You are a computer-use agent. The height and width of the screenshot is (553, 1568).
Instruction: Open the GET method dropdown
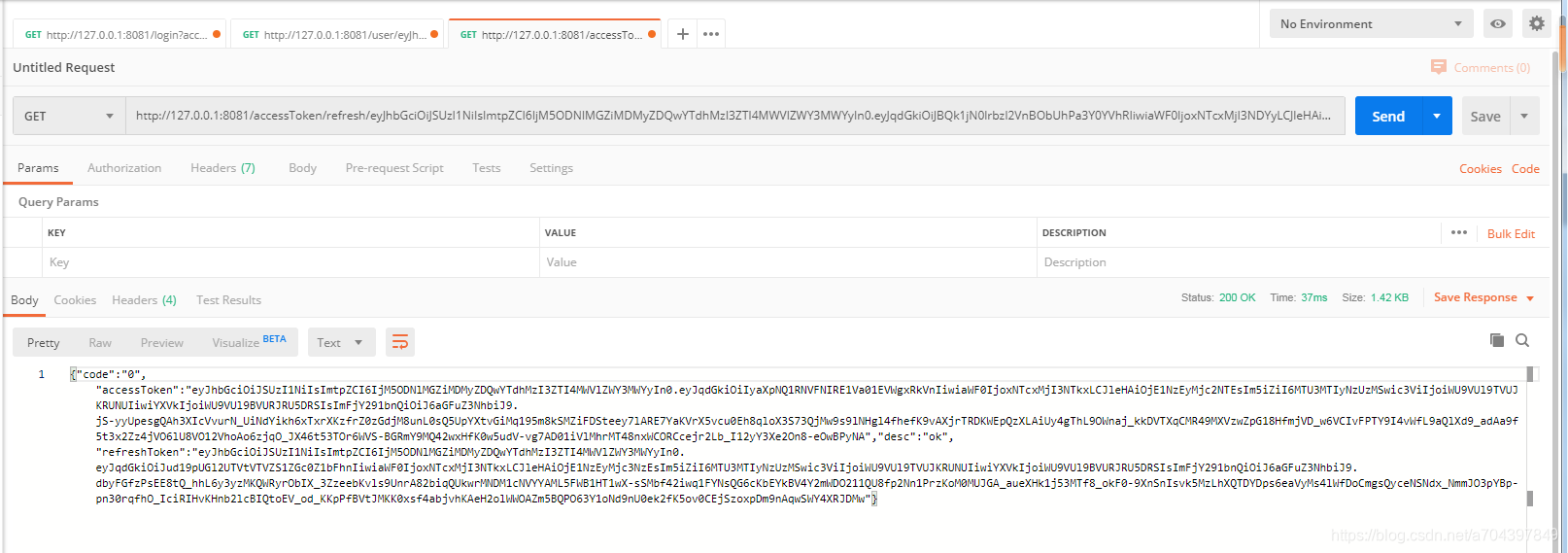click(69, 116)
